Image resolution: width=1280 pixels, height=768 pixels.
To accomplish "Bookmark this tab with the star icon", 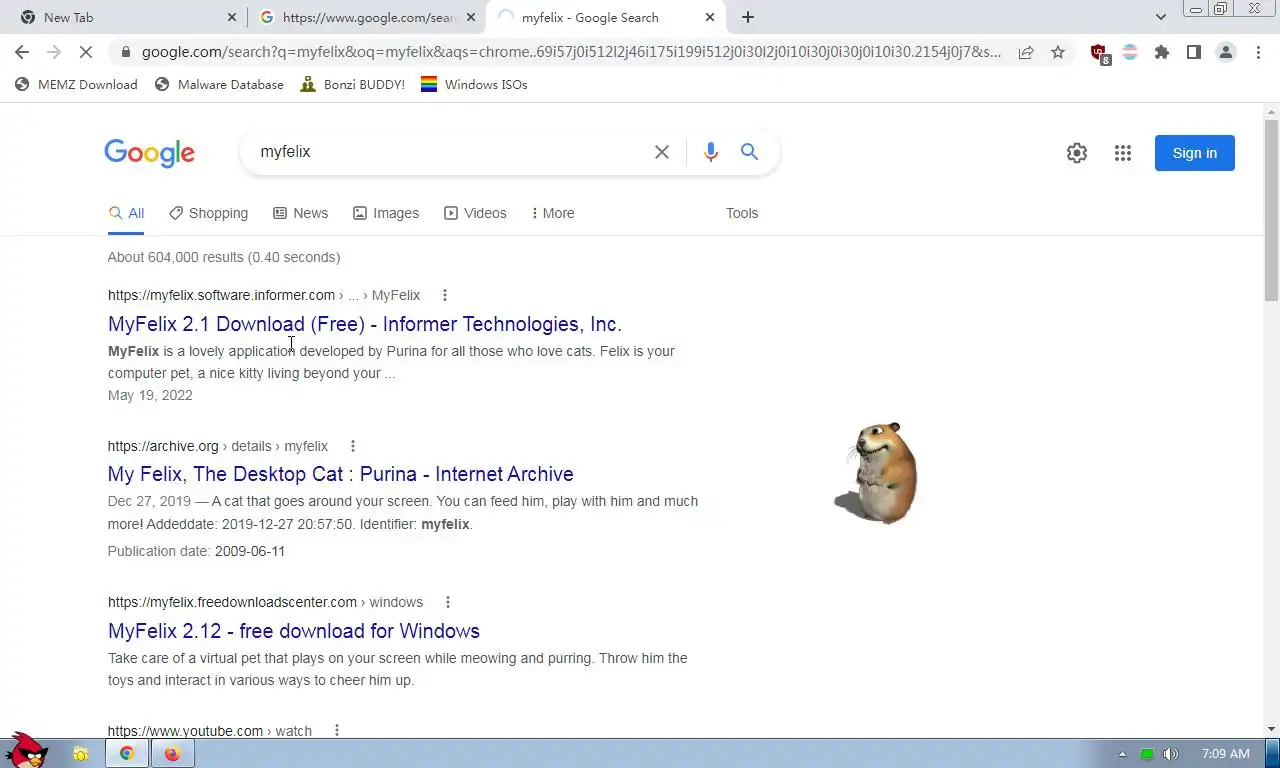I will click(x=1058, y=52).
